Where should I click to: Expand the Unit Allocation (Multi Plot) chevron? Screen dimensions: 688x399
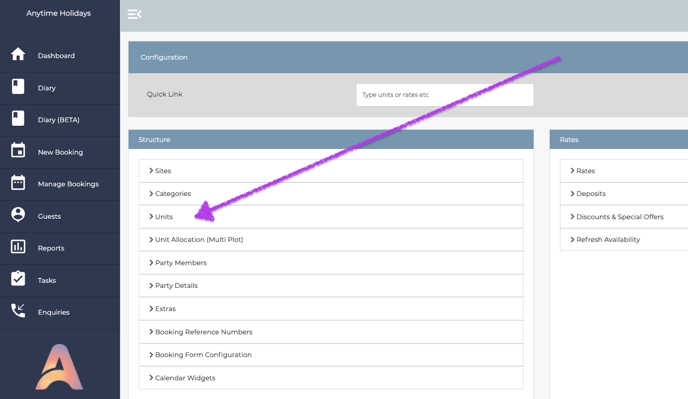tap(151, 239)
